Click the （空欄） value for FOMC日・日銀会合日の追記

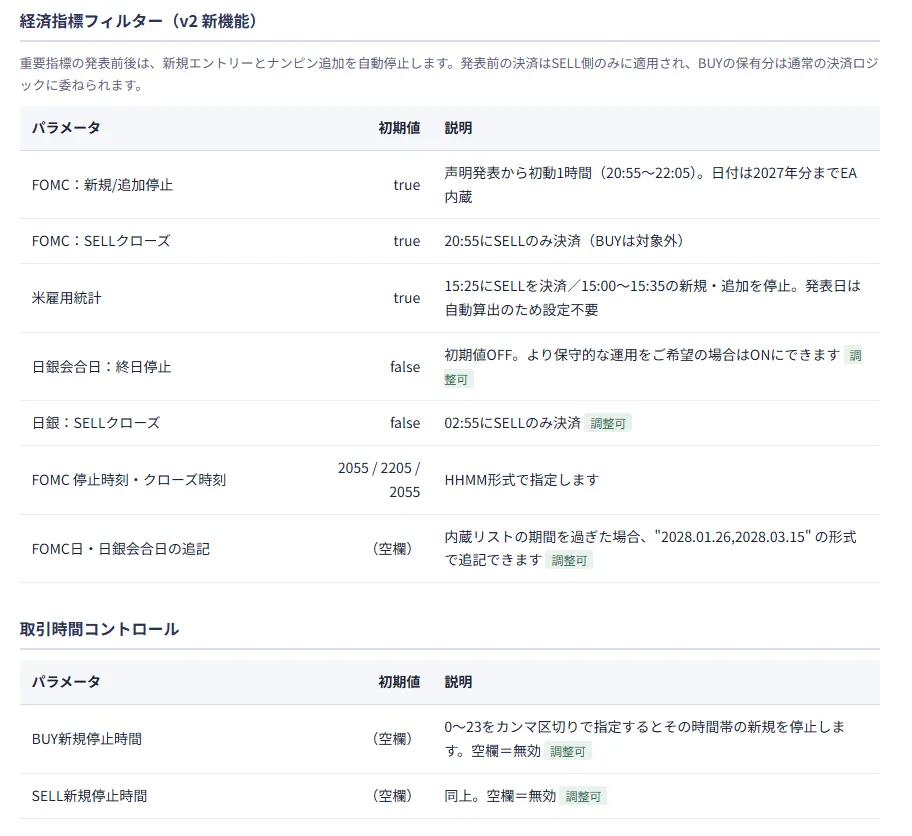tap(393, 549)
